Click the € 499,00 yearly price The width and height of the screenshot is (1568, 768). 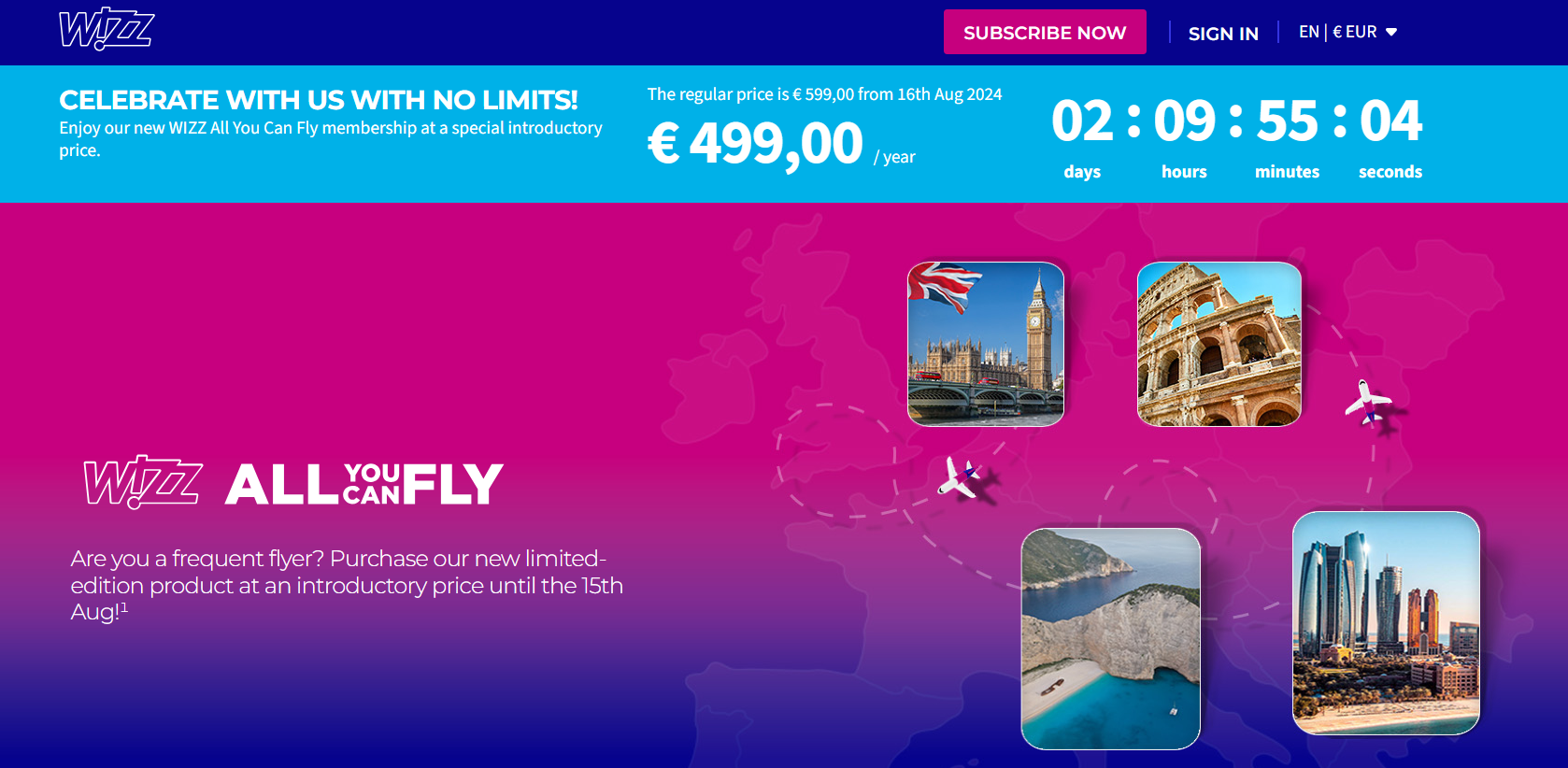(755, 144)
